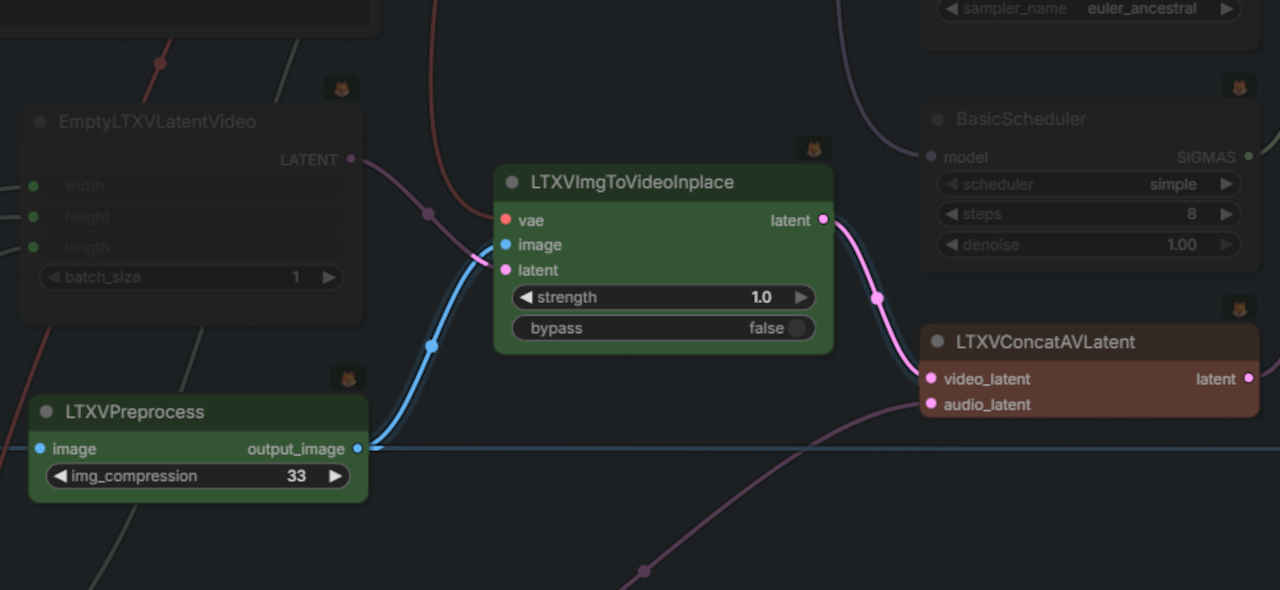This screenshot has width=1280, height=590.
Task: Click the output_image socket on LTXVPreprocess
Action: click(357, 449)
